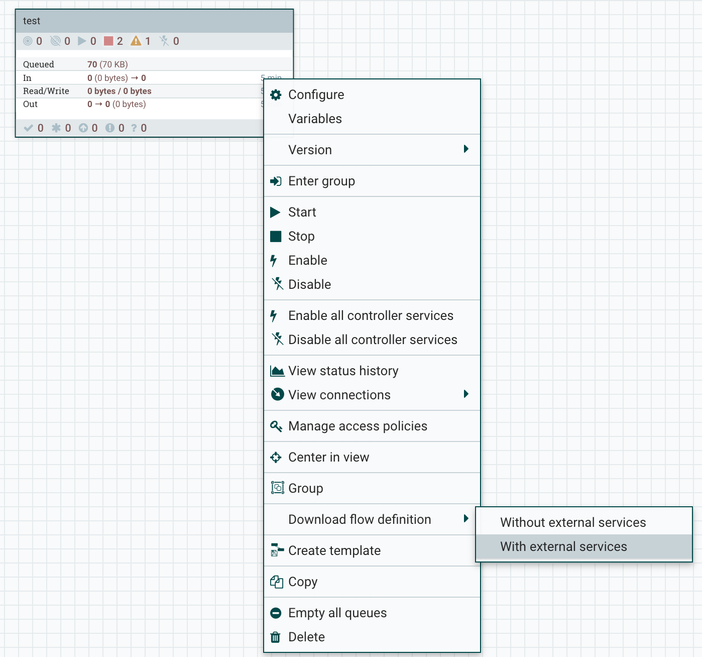This screenshot has width=702, height=657.
Task: Click the disabled bolt icon on test group
Action: tap(164, 41)
